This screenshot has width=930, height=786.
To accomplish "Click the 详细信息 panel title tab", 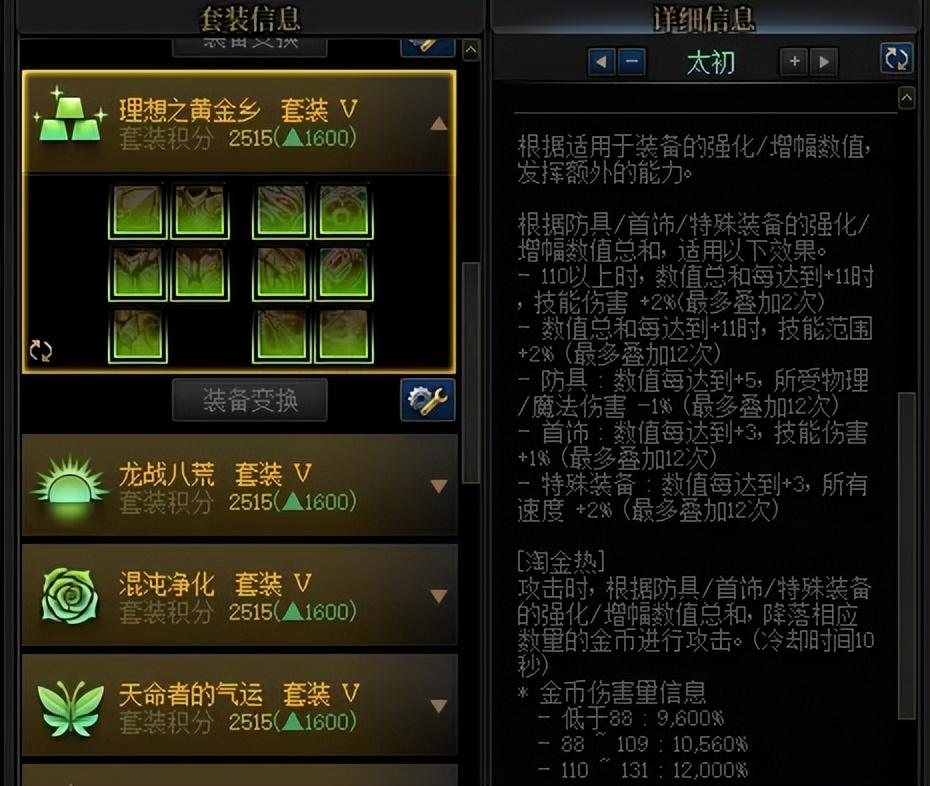I will click(x=704, y=18).
